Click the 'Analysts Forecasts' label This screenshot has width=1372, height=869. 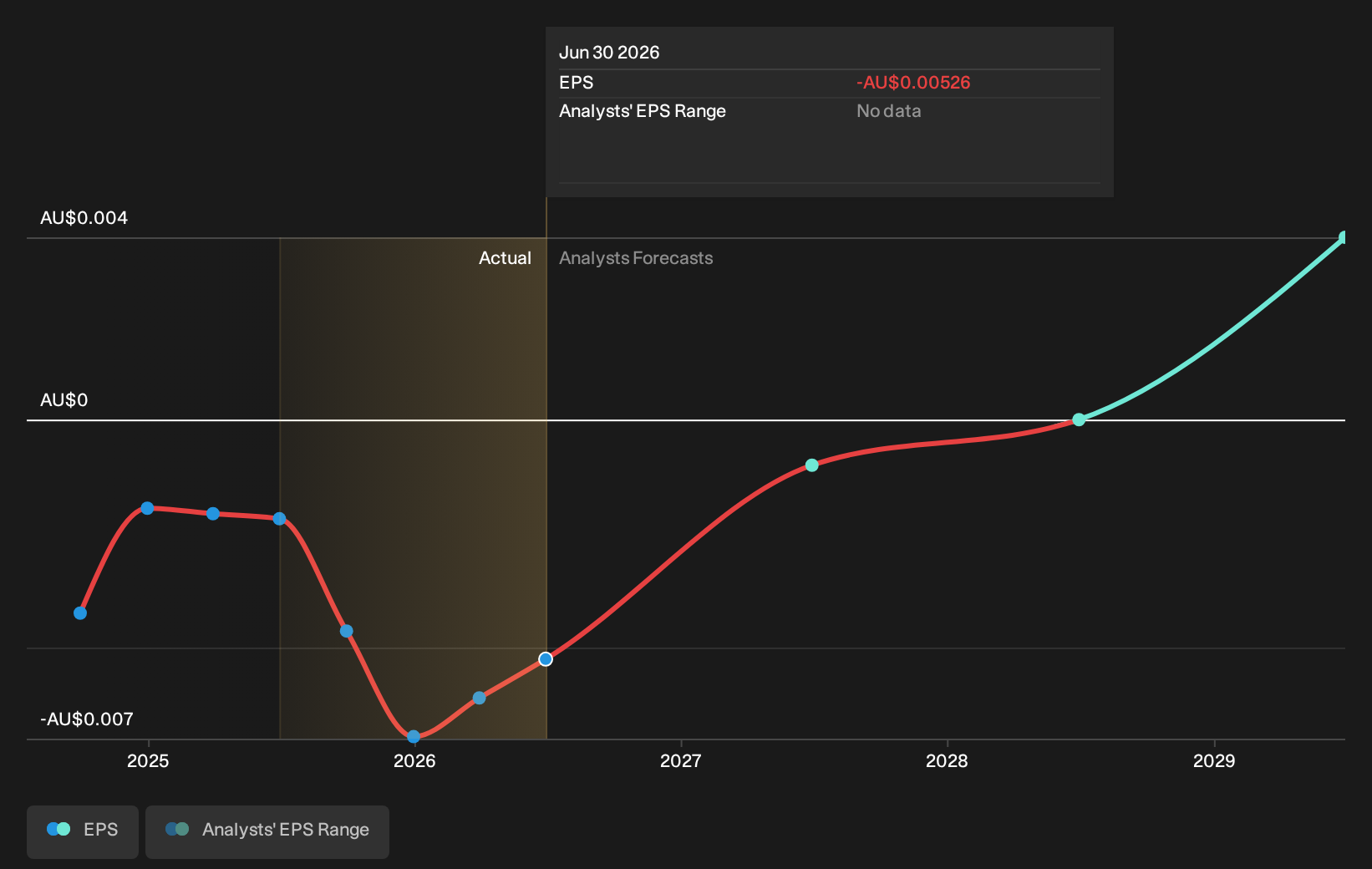point(636,258)
